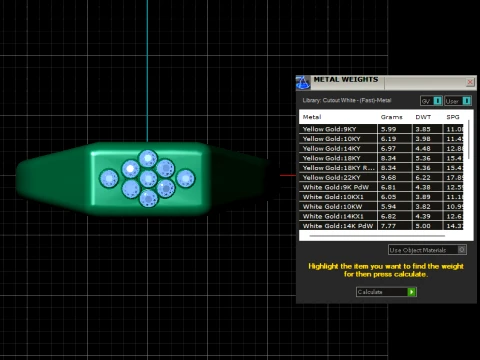Sort by the Metal column header

tap(312, 117)
